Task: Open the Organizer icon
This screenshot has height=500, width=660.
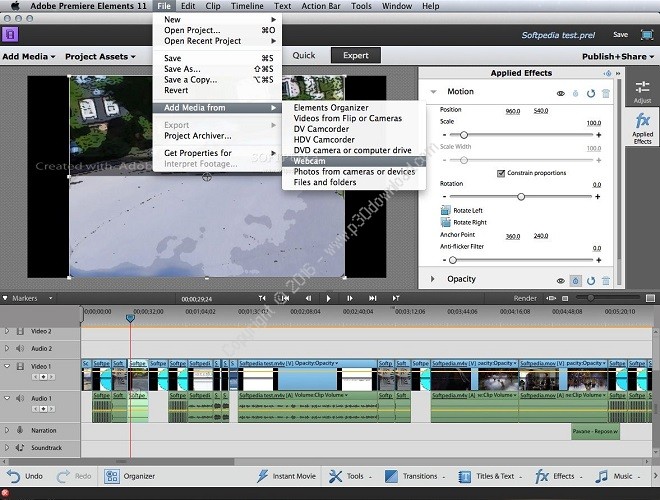Action: coord(112,476)
